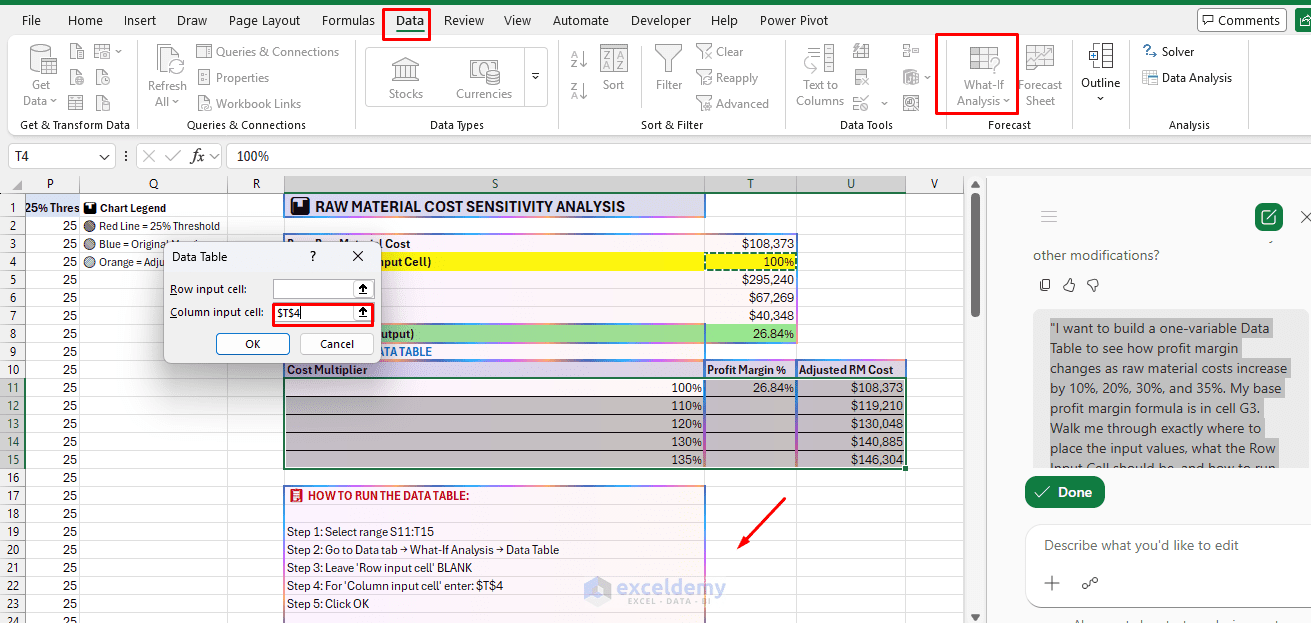Close the Data Table dialog

point(358,257)
